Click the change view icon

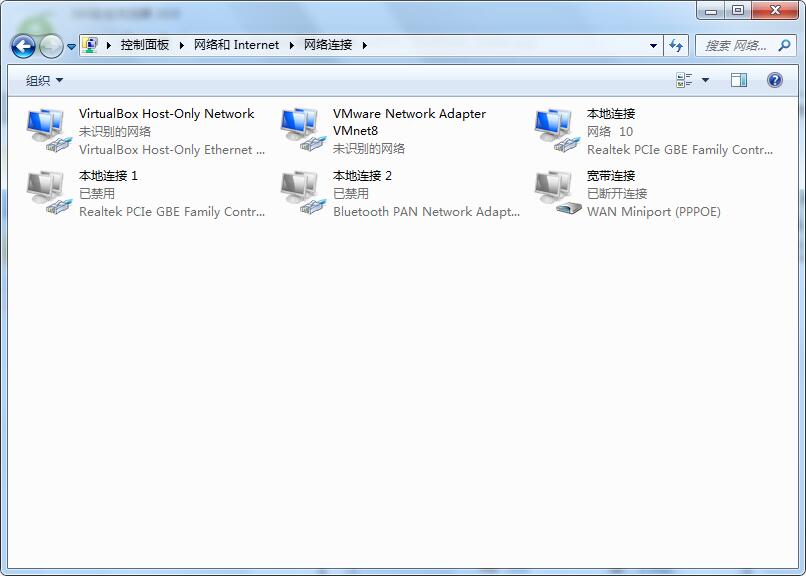pyautogui.click(x=685, y=80)
